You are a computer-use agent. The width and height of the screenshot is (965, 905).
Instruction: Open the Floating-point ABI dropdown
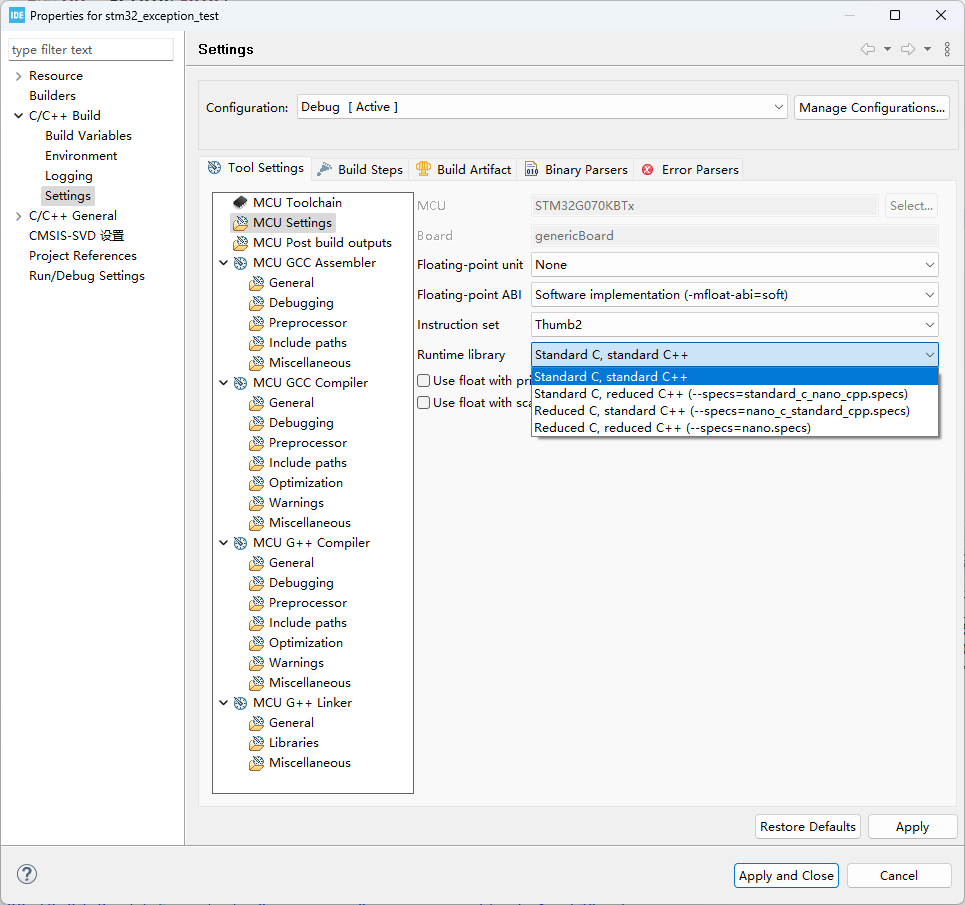735,295
